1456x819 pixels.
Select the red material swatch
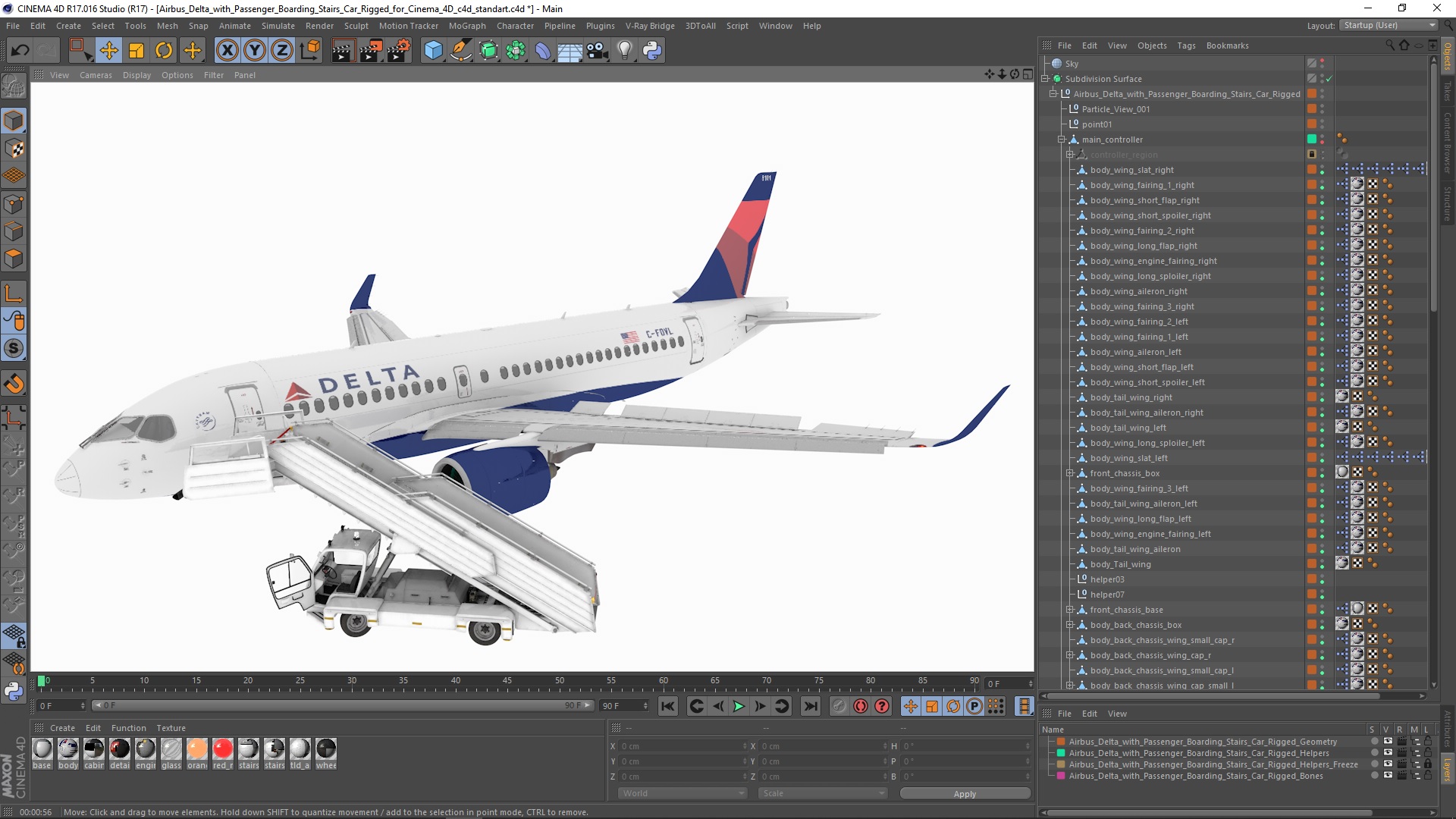[223, 749]
